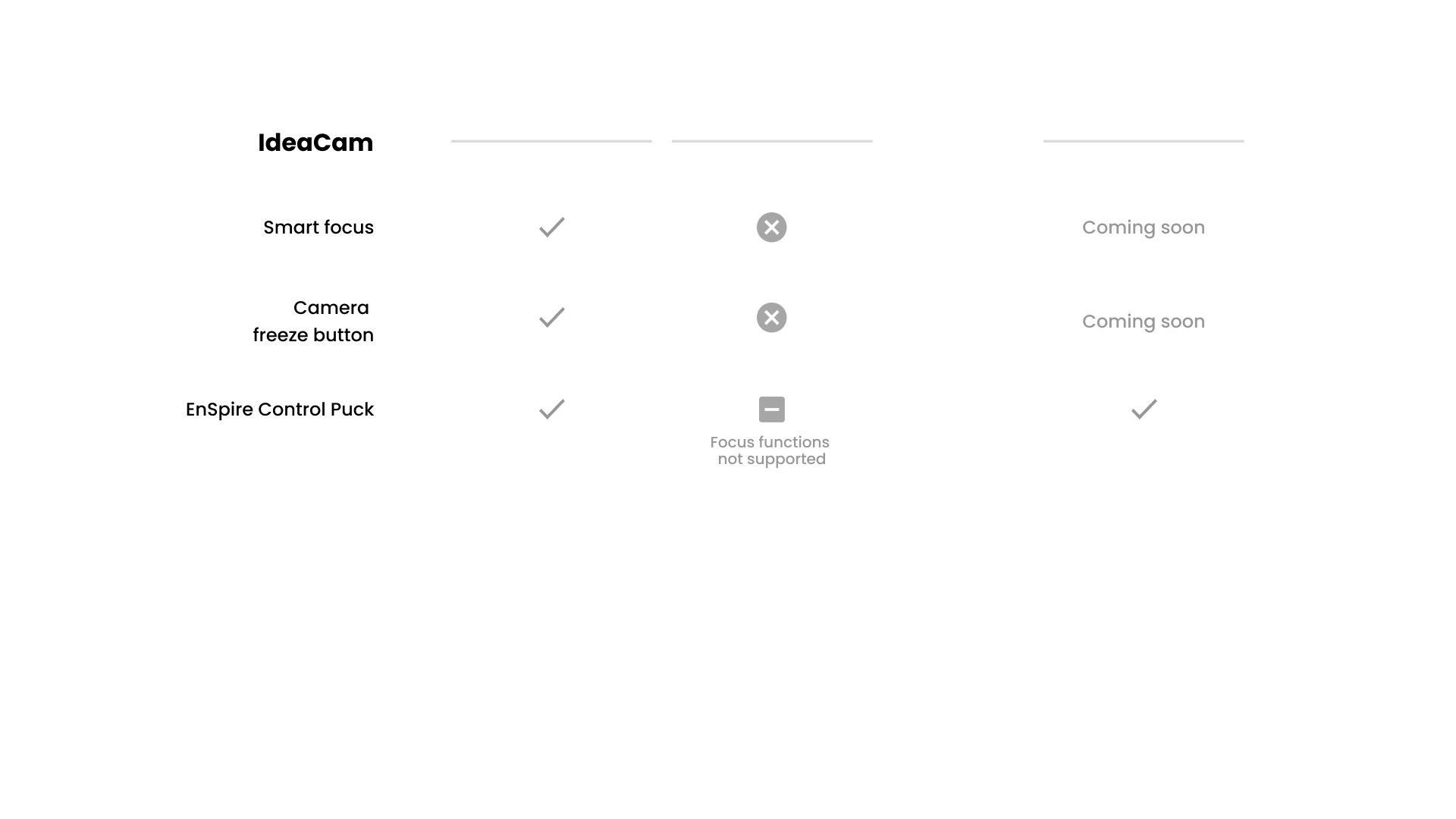Click the EnSpire Control Puck minus square icon
The width and height of the screenshot is (1456, 819).
coord(772,409)
